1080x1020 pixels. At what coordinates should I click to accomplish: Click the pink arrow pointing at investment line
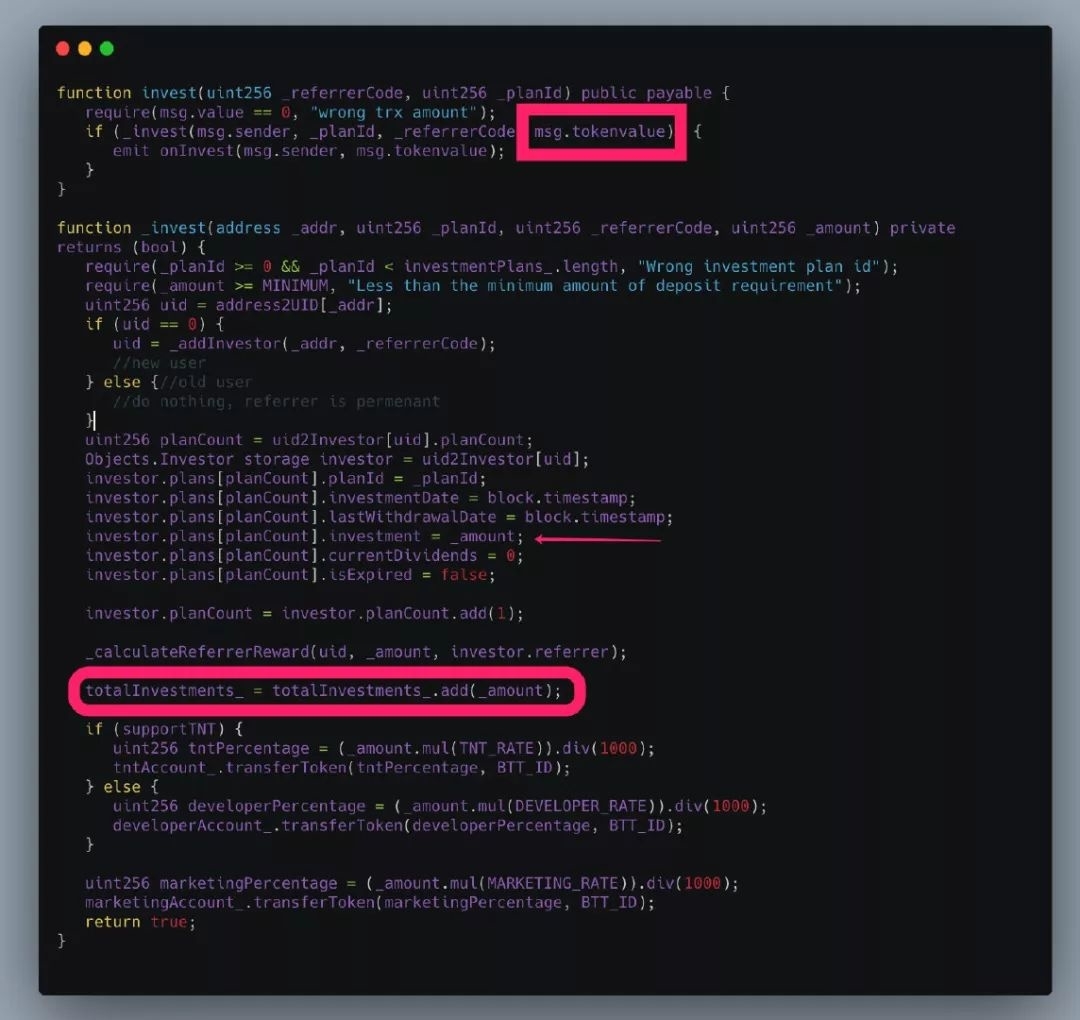(598, 540)
